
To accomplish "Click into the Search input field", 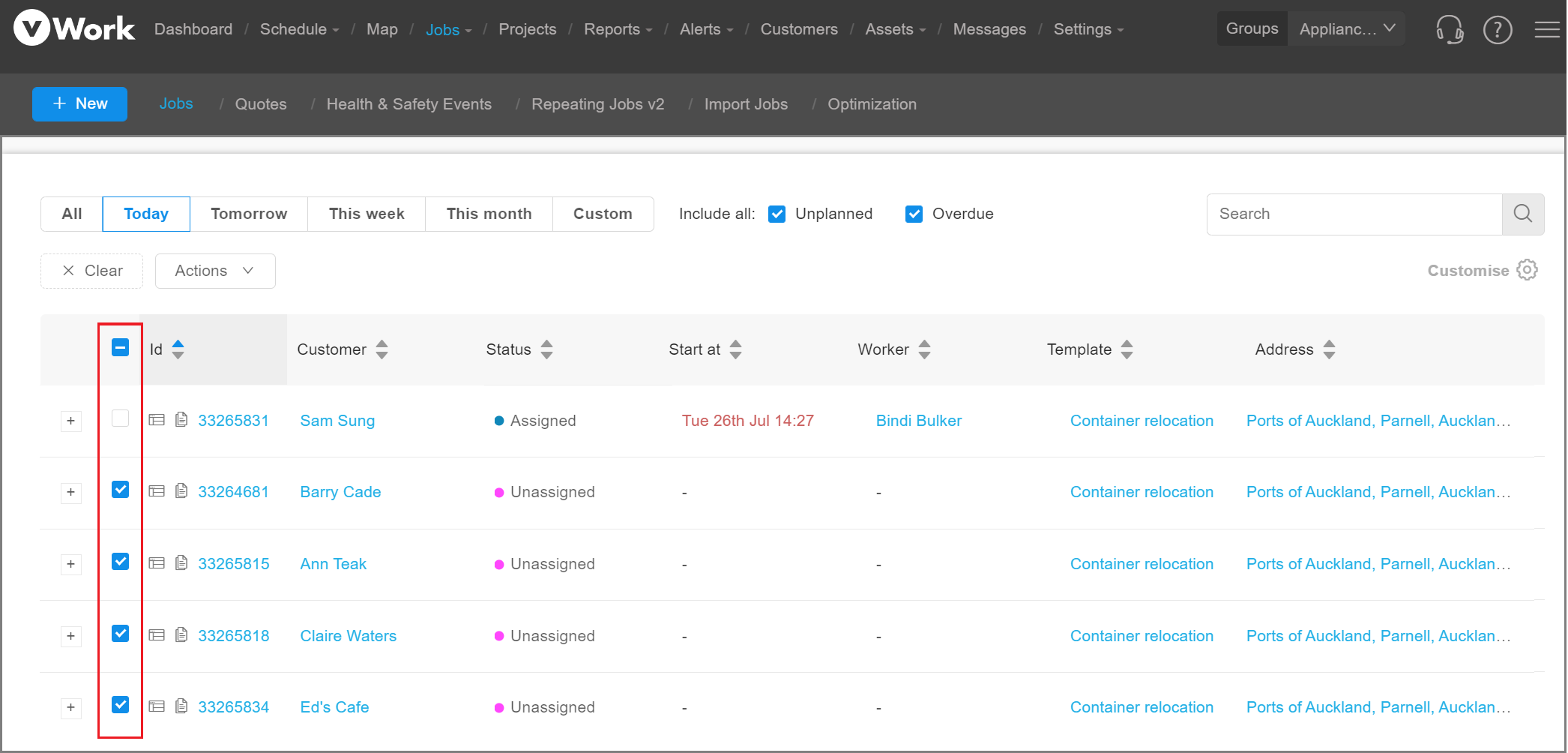I will (x=1354, y=214).
